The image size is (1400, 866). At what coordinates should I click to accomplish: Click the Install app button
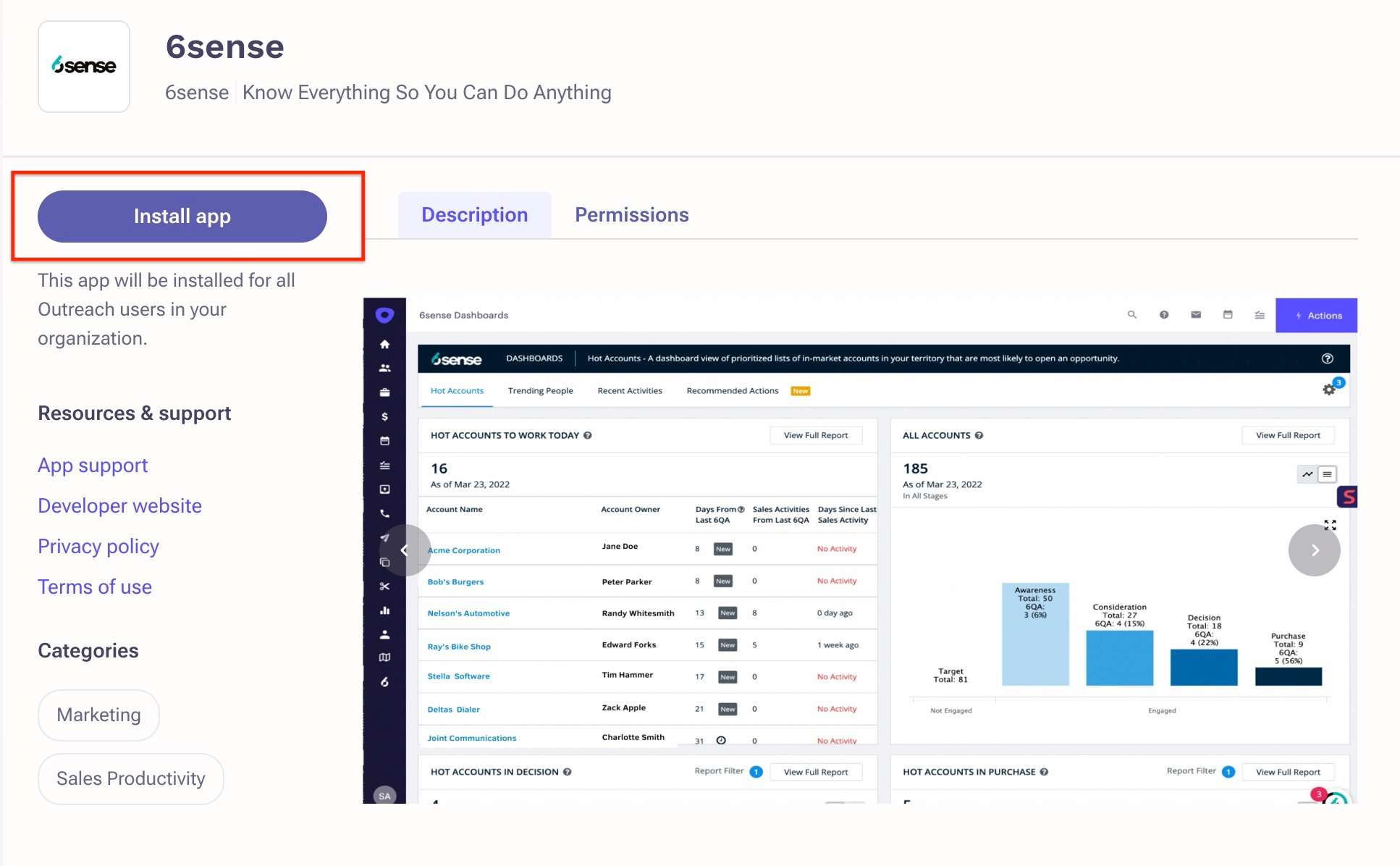point(182,216)
